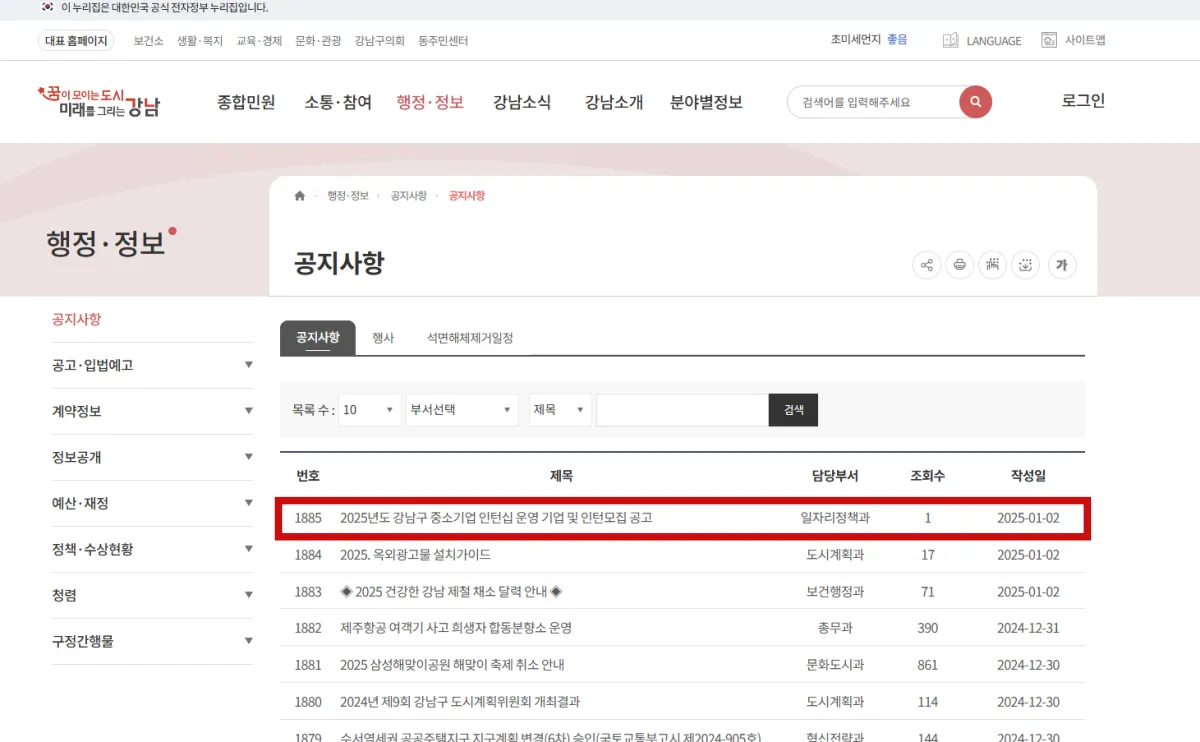Open the print icon for 공지사항 page
Image resolution: width=1200 pixels, height=742 pixels.
pos(959,265)
